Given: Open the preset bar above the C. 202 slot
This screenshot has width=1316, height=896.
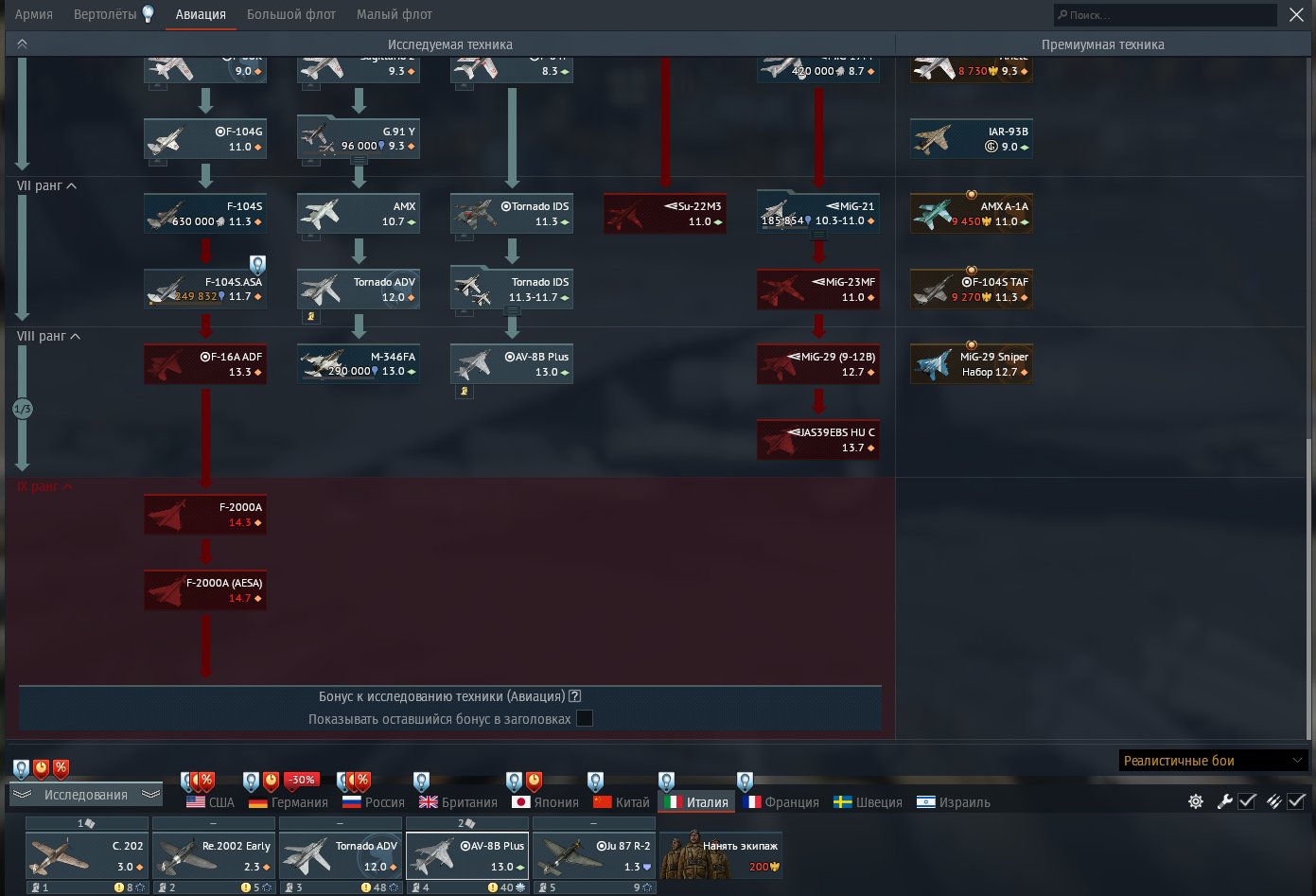Looking at the screenshot, I should coord(87,823).
